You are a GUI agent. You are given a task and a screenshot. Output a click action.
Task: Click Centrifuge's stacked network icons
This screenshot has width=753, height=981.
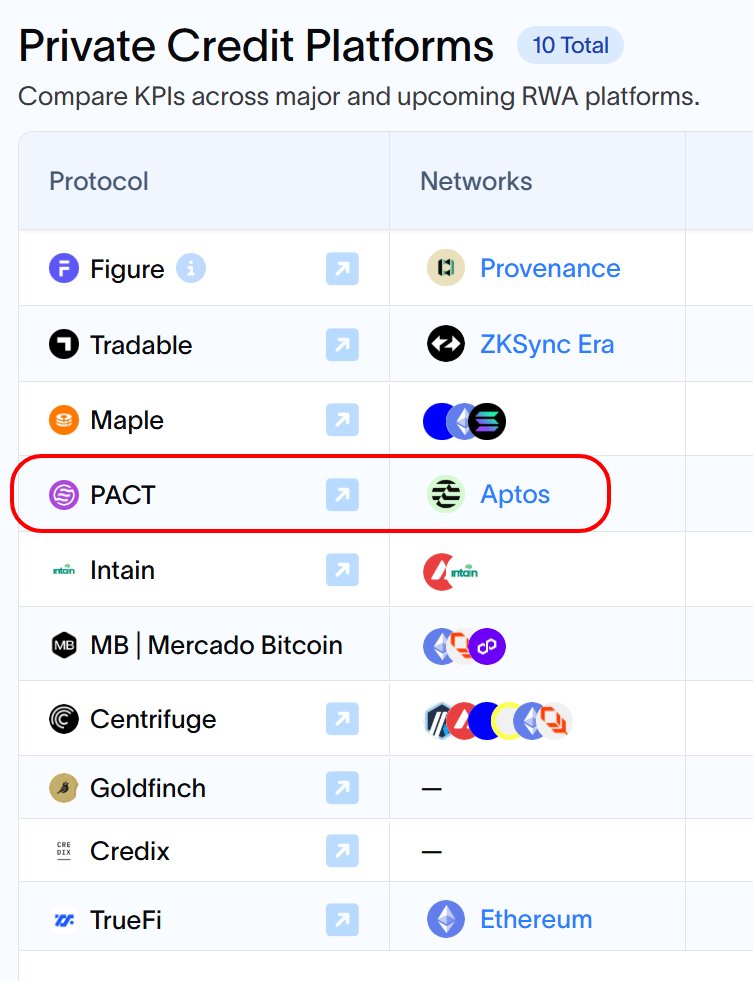tap(497, 719)
